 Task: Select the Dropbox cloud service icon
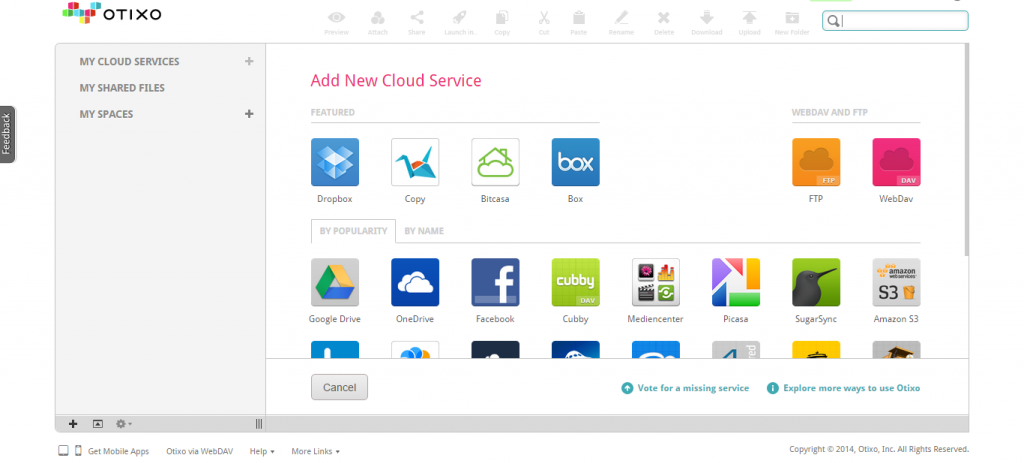(x=335, y=162)
